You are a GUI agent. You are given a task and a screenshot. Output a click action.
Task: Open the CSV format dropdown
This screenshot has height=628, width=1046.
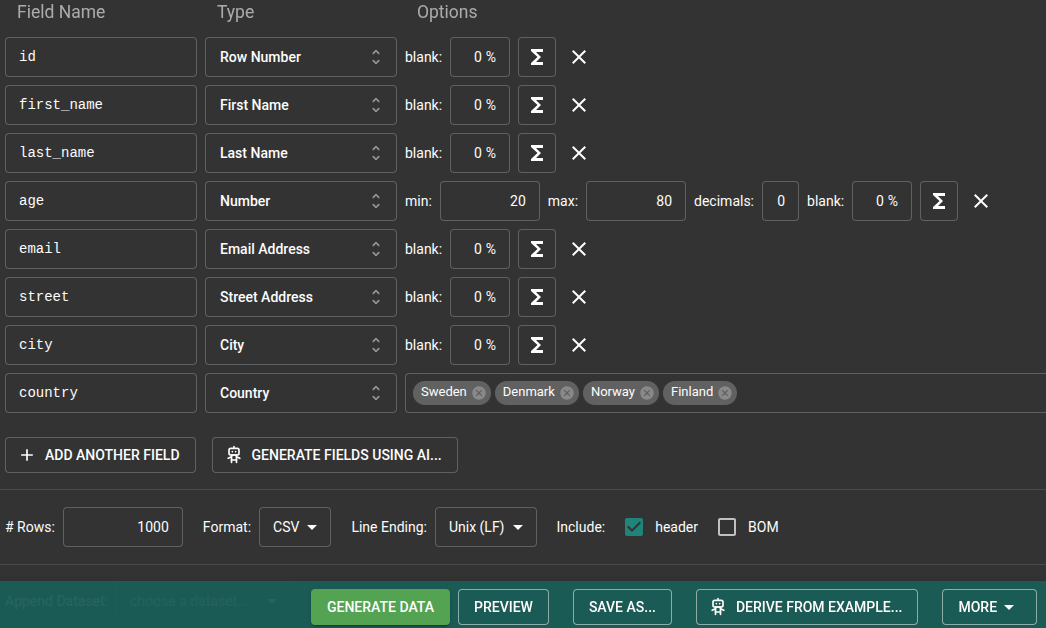pos(295,527)
